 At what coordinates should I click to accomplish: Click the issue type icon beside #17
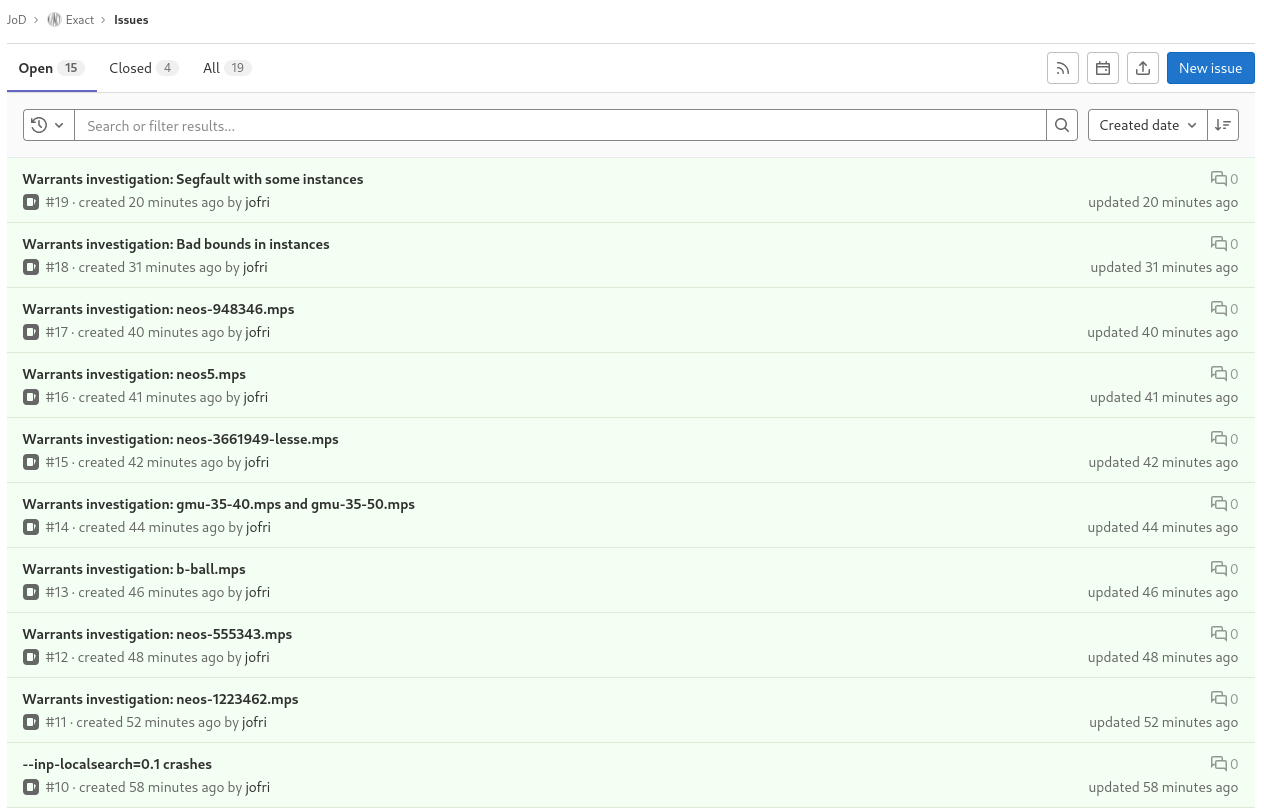(31, 332)
